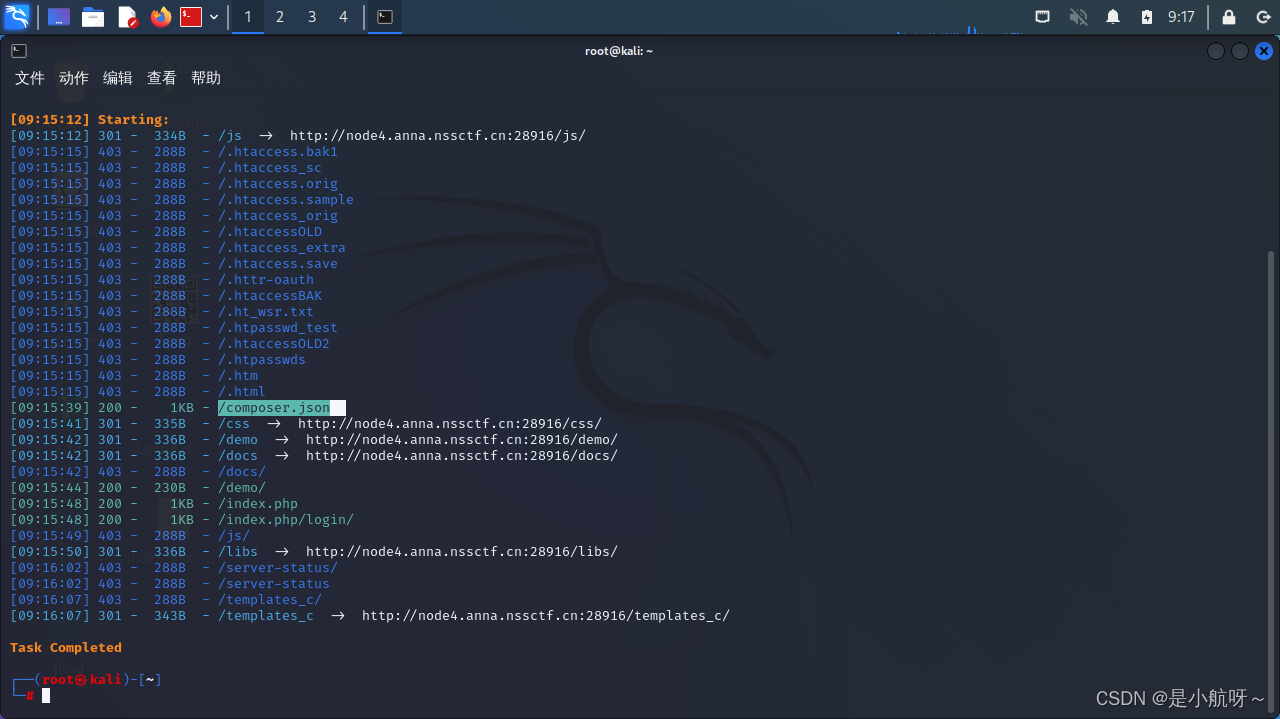This screenshot has width=1280, height=719.
Task: Open the 查看 menu
Action: (x=161, y=77)
